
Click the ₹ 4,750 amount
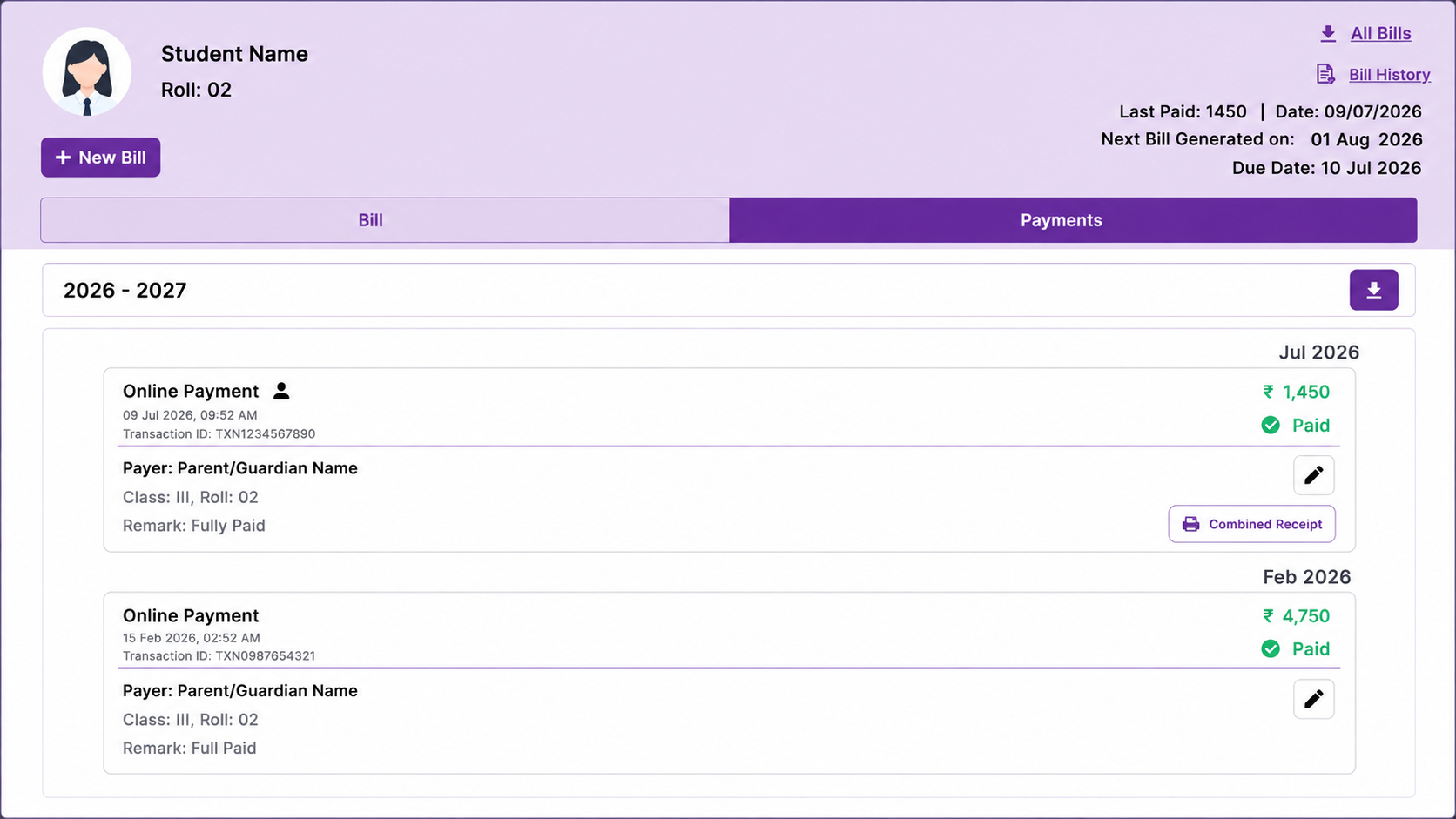click(1296, 616)
